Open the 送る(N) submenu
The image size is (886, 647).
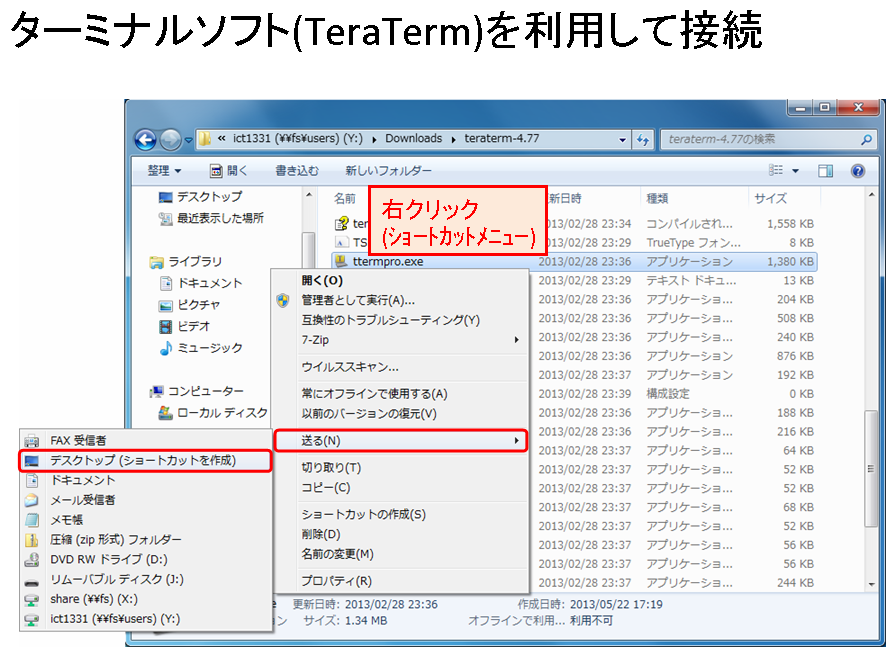(x=401, y=441)
